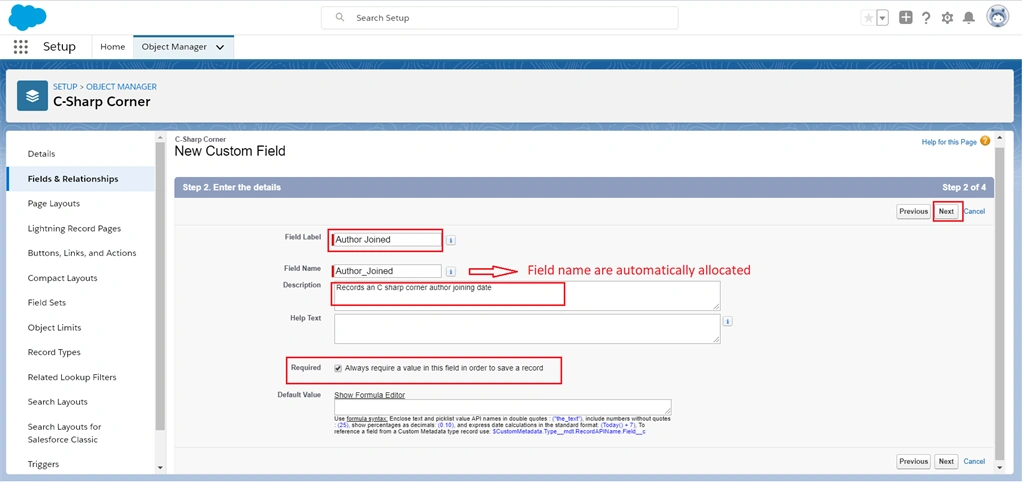Click the Default Value formula box
Screen dimensions: 1024x483
[x=502, y=407]
